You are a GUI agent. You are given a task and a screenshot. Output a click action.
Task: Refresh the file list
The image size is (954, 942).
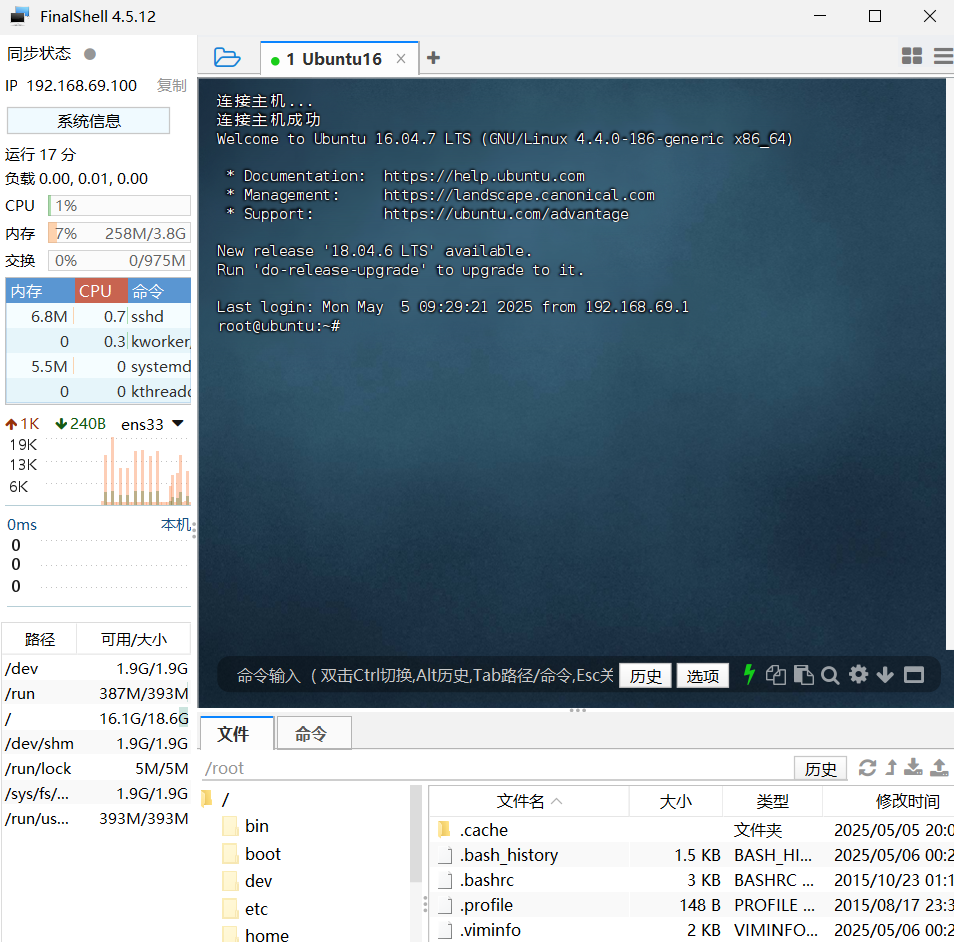tap(868, 768)
